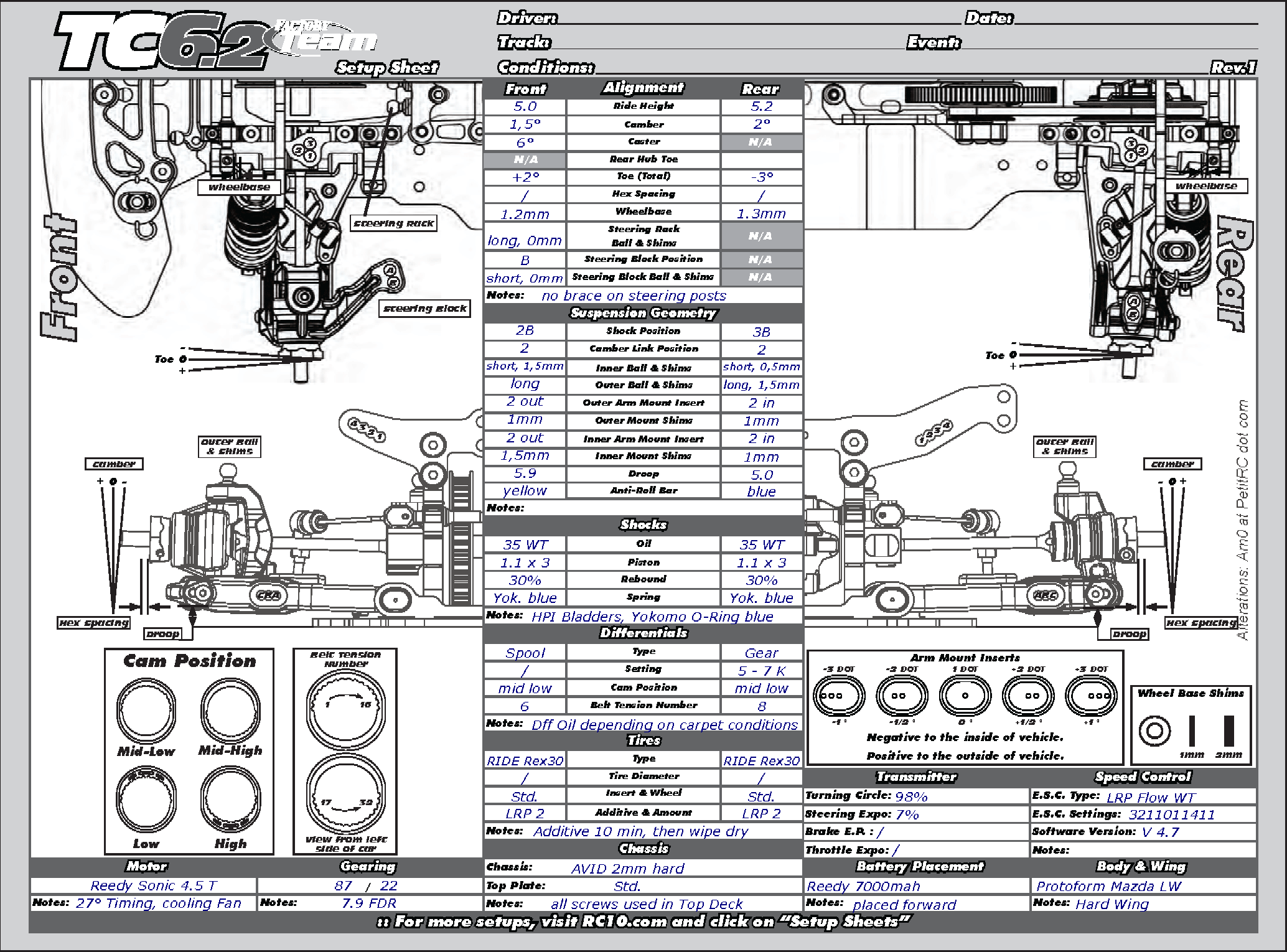Click the front Shock Position value 2B

click(525, 330)
